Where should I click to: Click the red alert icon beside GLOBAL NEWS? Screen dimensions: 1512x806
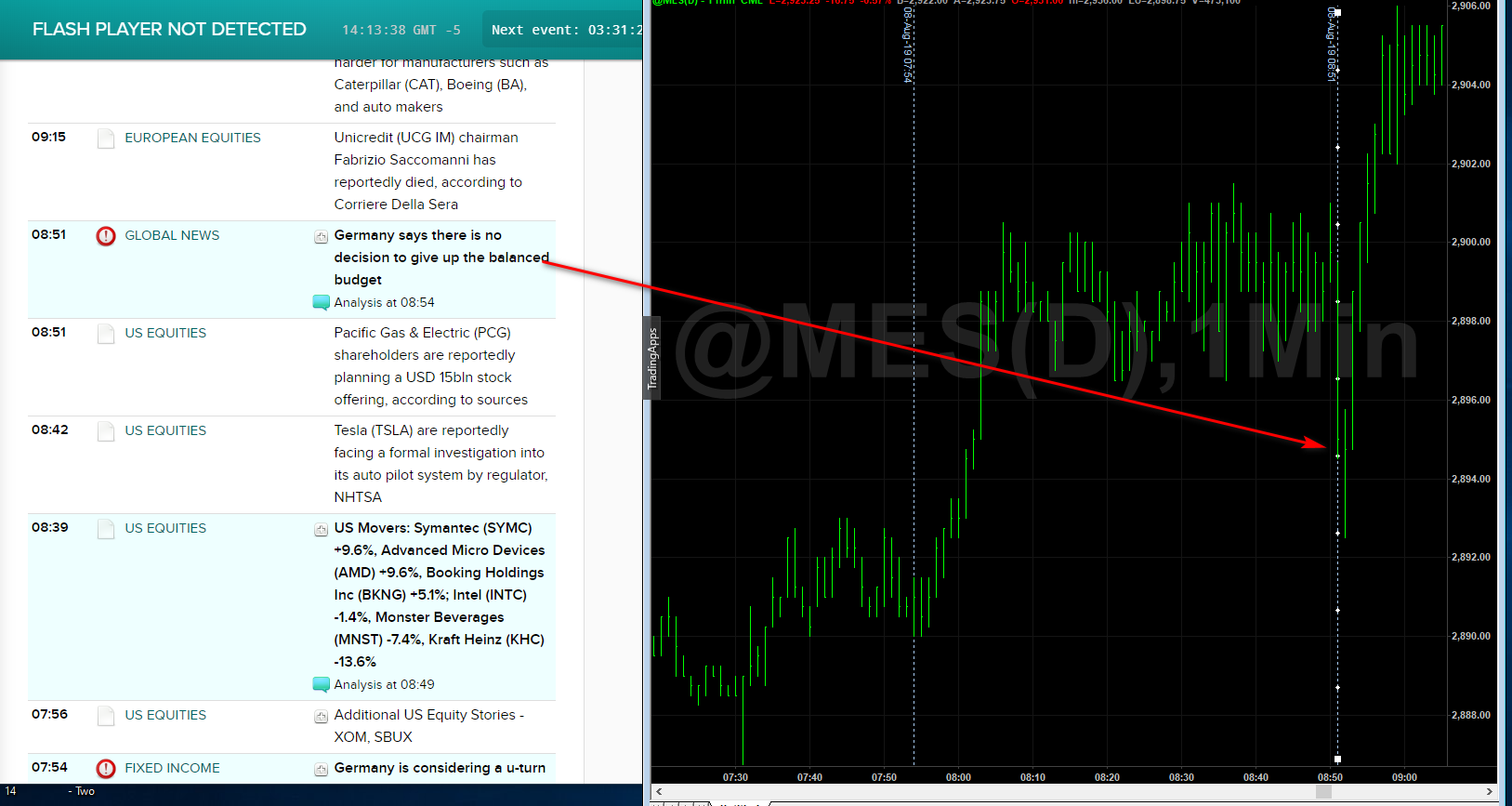coord(106,236)
